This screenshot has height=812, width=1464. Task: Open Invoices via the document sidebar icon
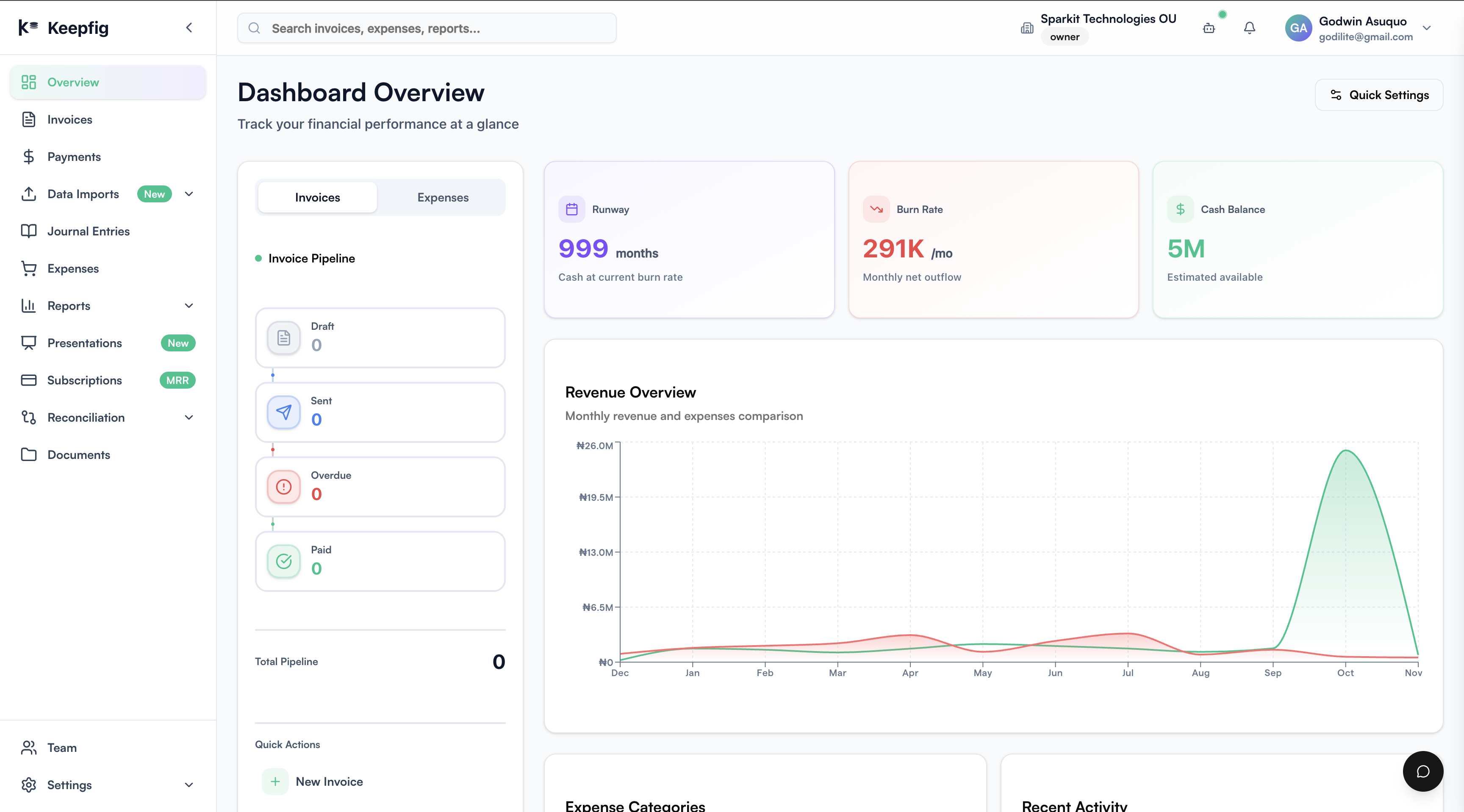(29, 119)
